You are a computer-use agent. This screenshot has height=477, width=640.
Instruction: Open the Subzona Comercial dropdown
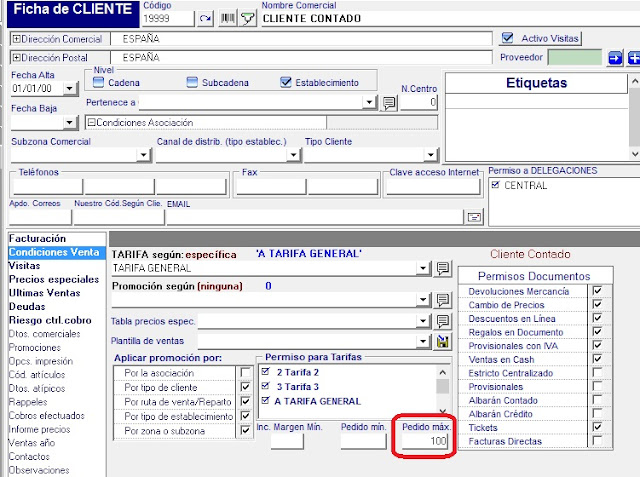(x=143, y=156)
